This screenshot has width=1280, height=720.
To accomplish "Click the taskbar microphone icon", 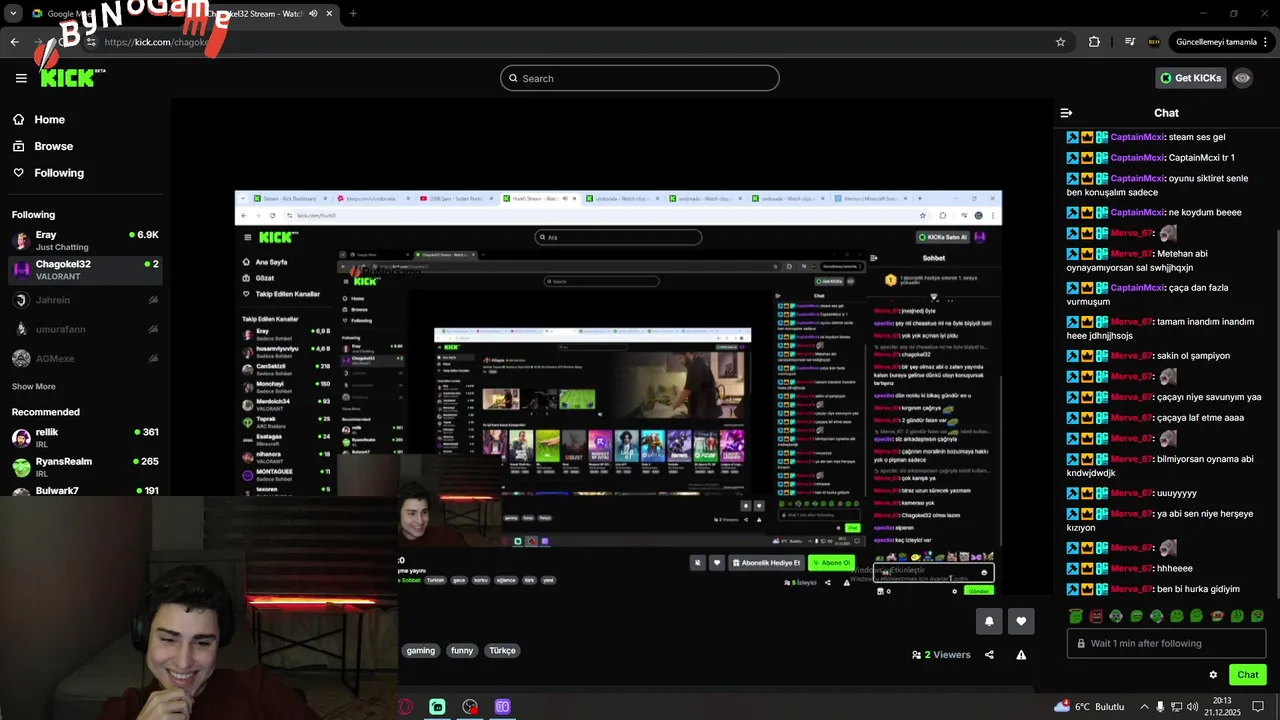I will click(1160, 706).
